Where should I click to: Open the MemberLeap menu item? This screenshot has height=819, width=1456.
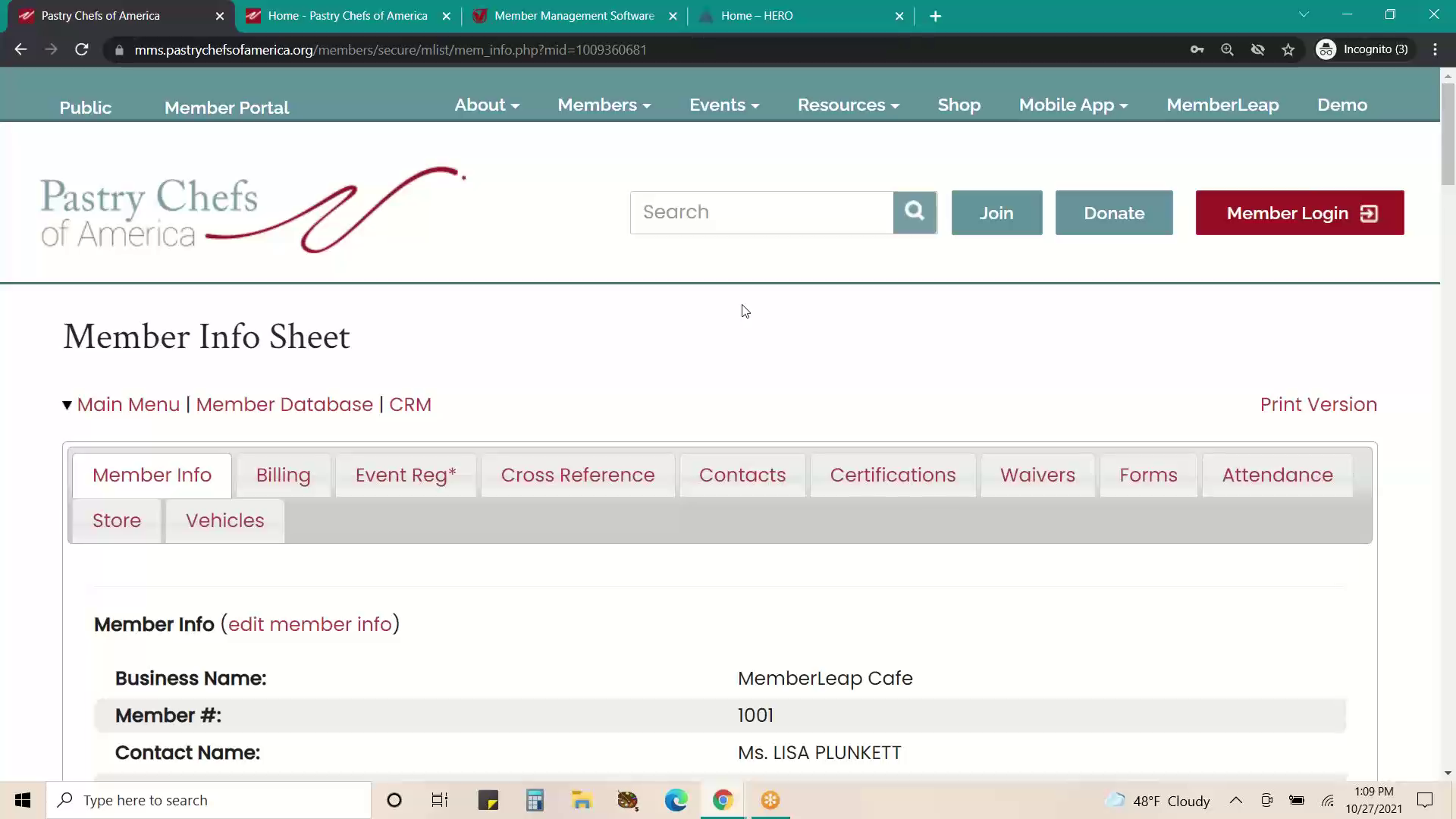click(x=1222, y=105)
